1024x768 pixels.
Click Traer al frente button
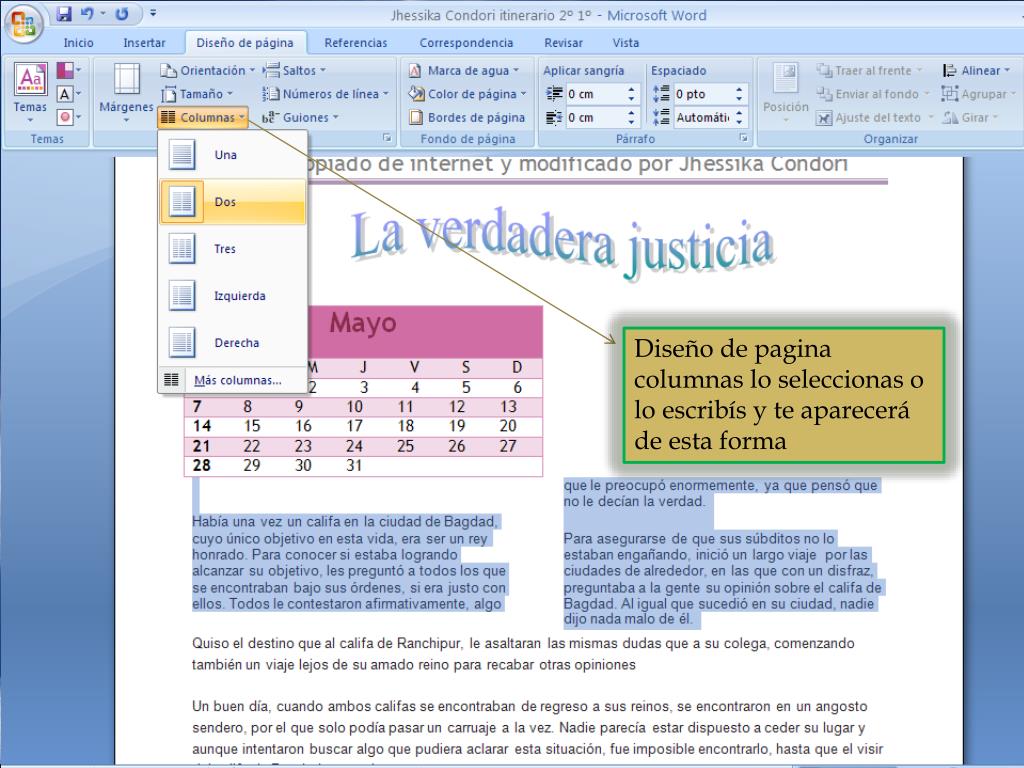point(869,71)
